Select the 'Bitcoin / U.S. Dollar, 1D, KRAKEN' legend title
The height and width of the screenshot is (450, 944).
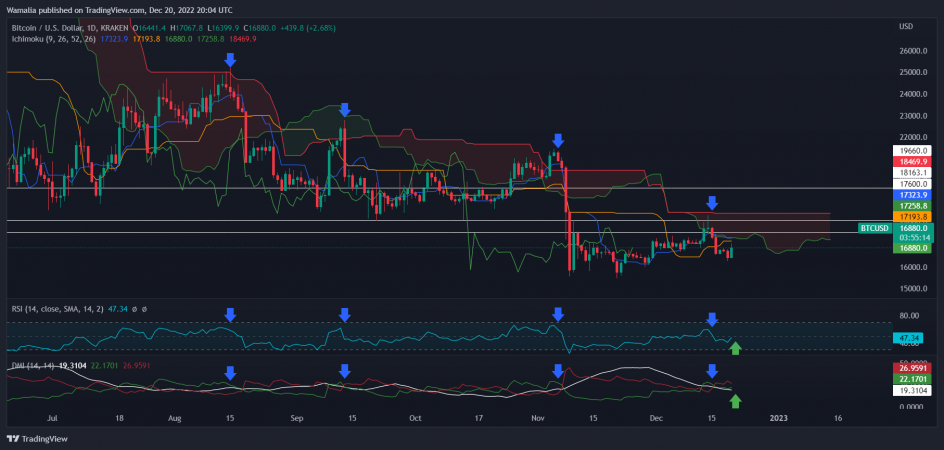pos(71,28)
